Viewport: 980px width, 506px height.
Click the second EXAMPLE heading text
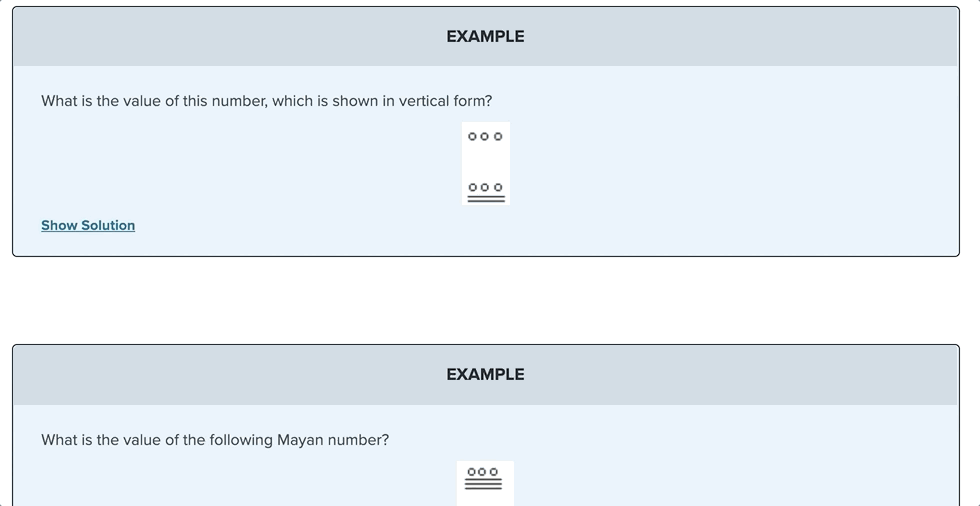point(485,374)
